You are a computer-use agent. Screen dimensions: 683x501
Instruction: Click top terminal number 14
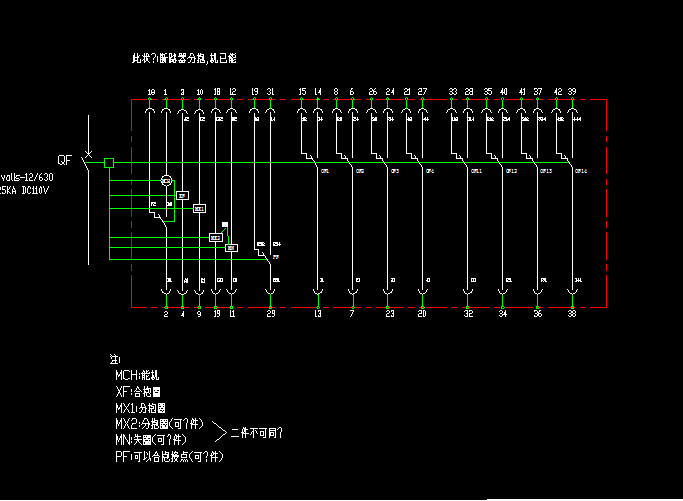[318, 91]
